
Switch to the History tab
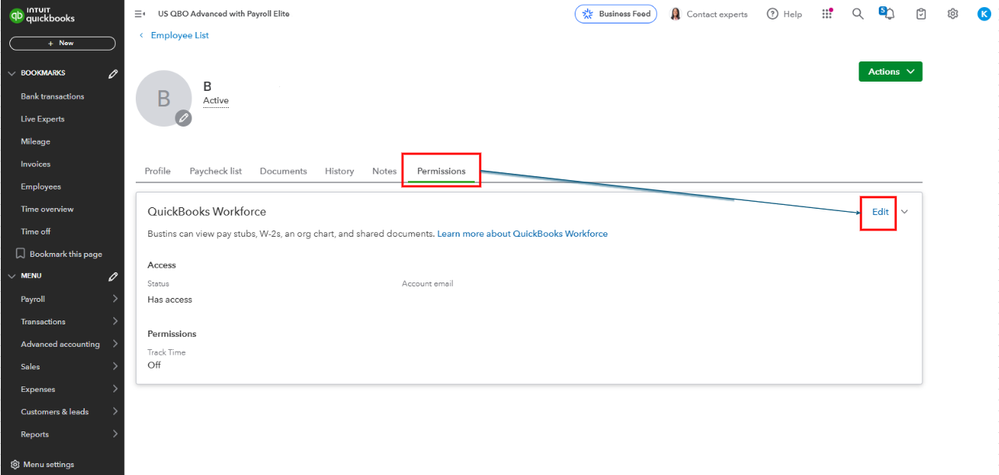point(339,171)
